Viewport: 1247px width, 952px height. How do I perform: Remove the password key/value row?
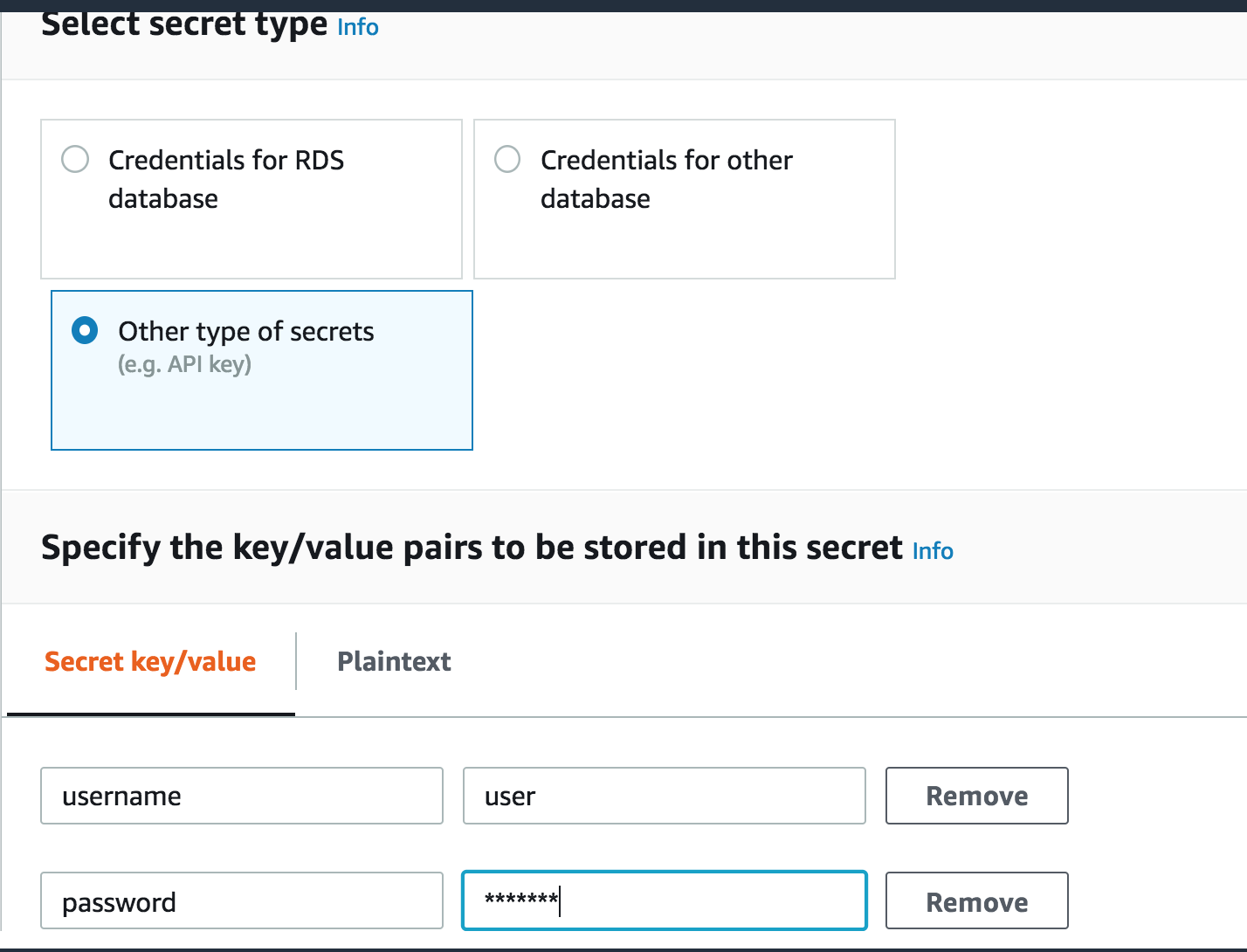[977, 900]
